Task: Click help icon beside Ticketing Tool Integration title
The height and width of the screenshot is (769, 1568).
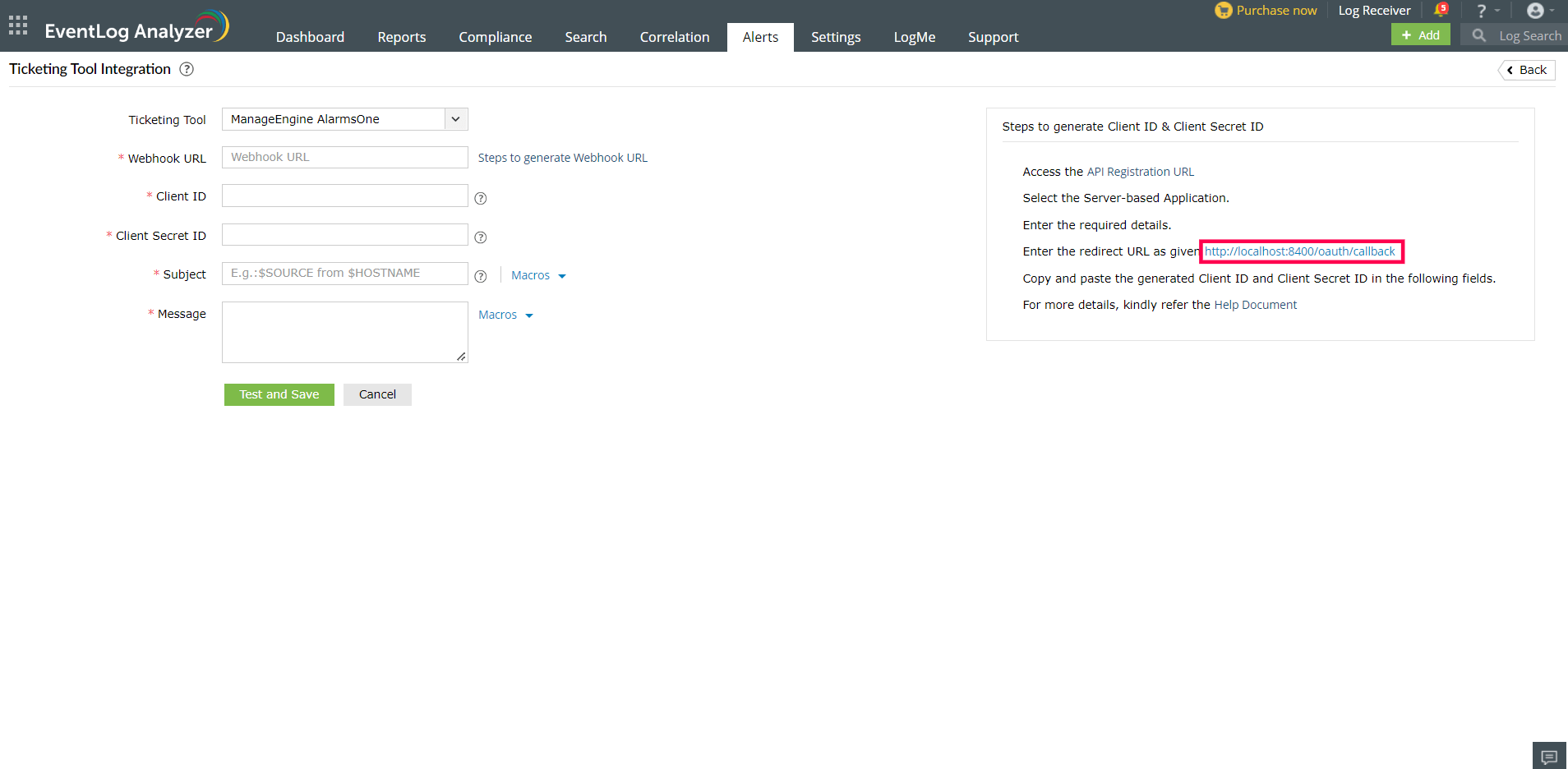Action: (187, 70)
